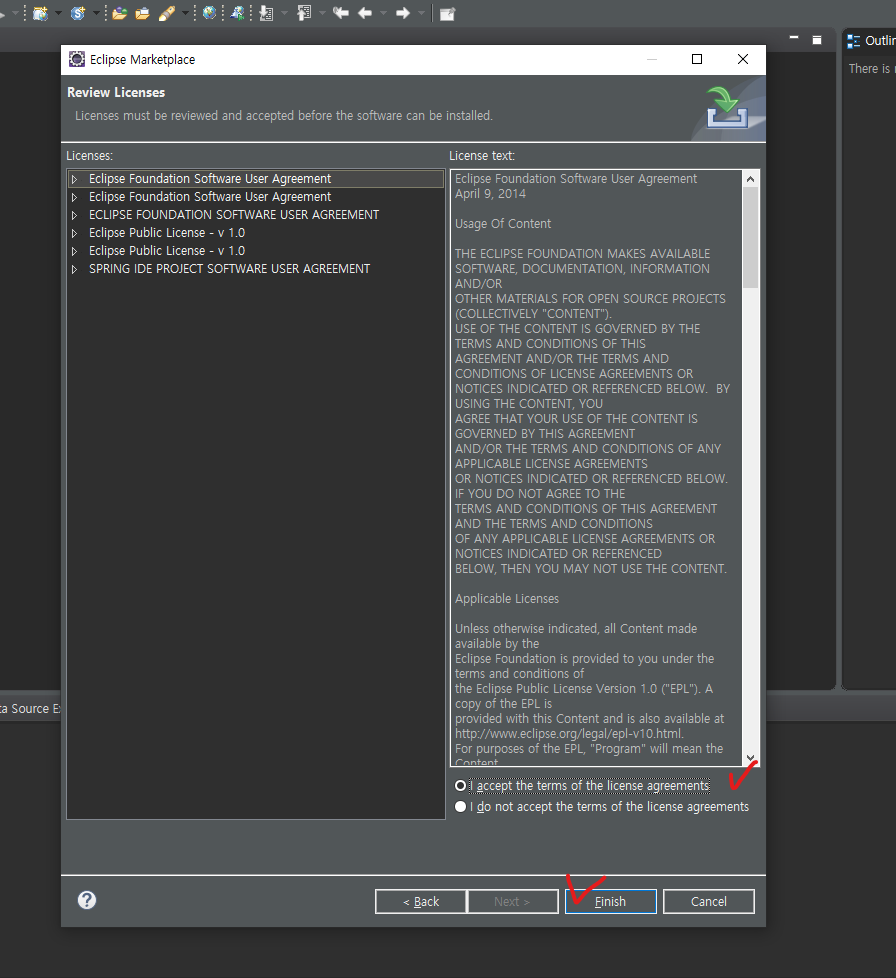Screen dimensions: 896x978
Task: Click the Back button in the dialog
Action: [421, 901]
